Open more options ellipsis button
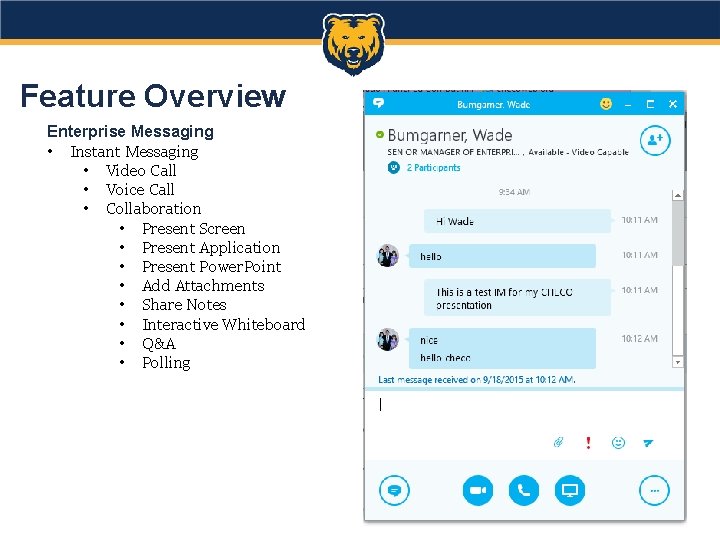The height and width of the screenshot is (540, 720). 654,490
